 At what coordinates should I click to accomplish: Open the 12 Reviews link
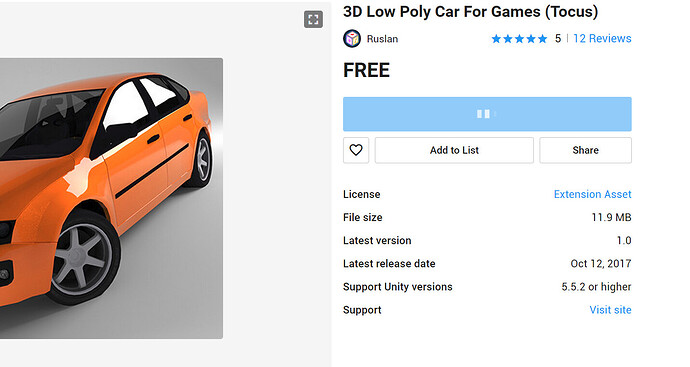click(602, 38)
